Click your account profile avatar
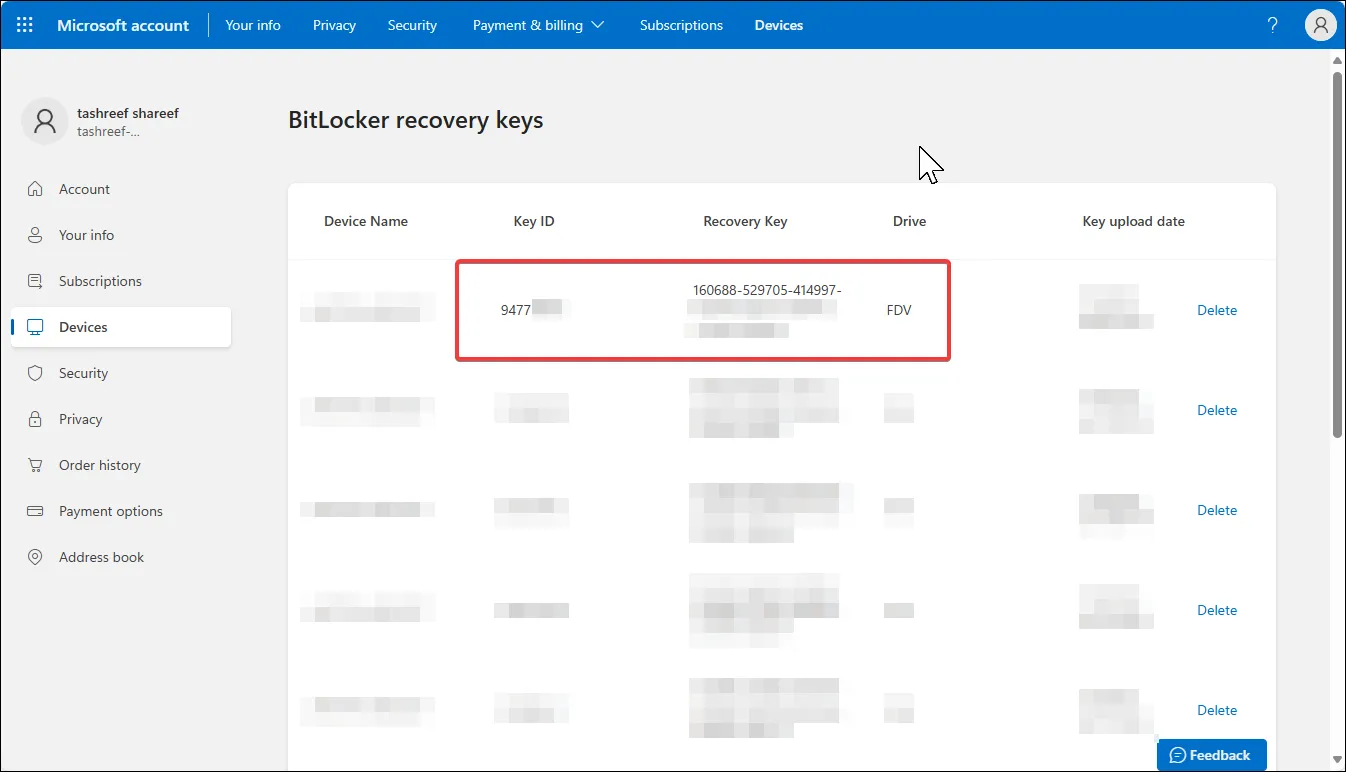The image size is (1346, 772). tap(1321, 24)
